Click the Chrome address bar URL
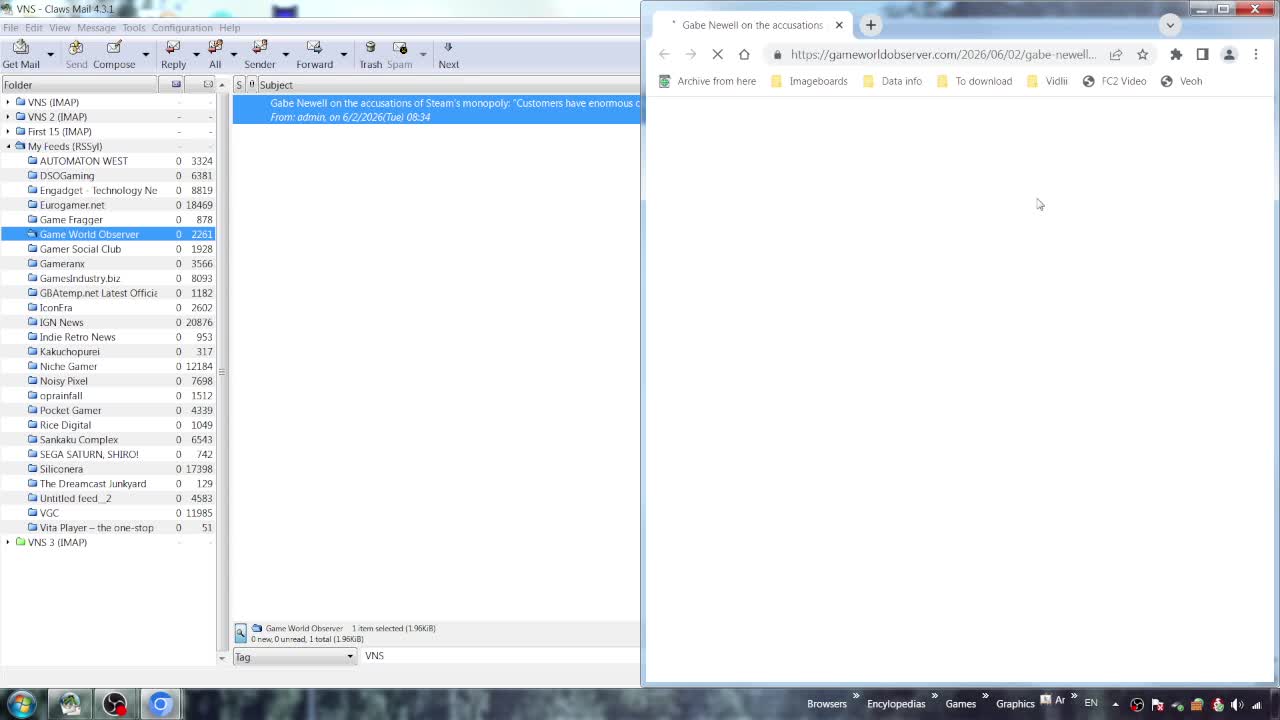1280x720 pixels. pos(943,54)
